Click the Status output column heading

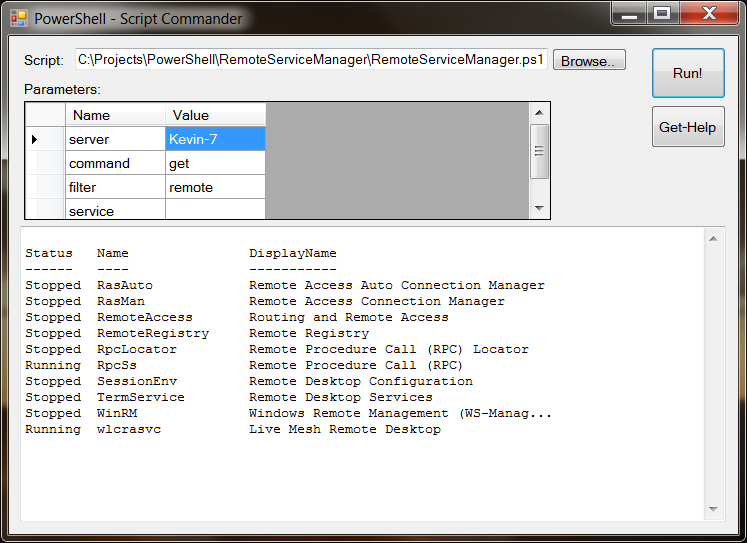tap(49, 253)
